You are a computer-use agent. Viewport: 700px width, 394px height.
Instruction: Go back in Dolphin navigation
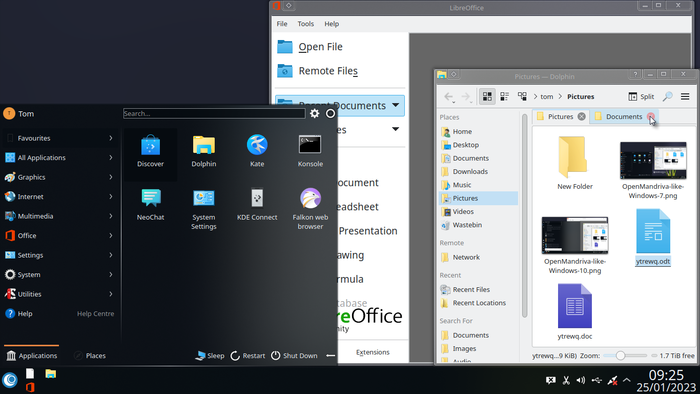tap(449, 96)
